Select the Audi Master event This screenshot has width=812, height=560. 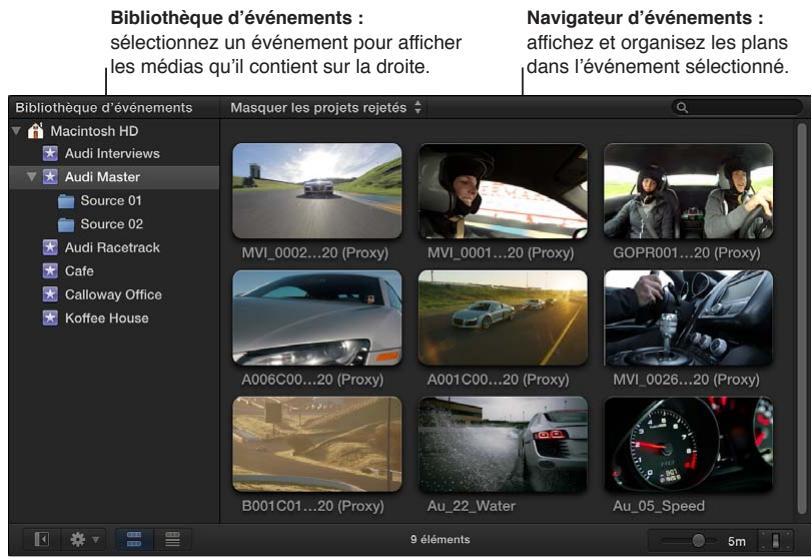[x=114, y=177]
